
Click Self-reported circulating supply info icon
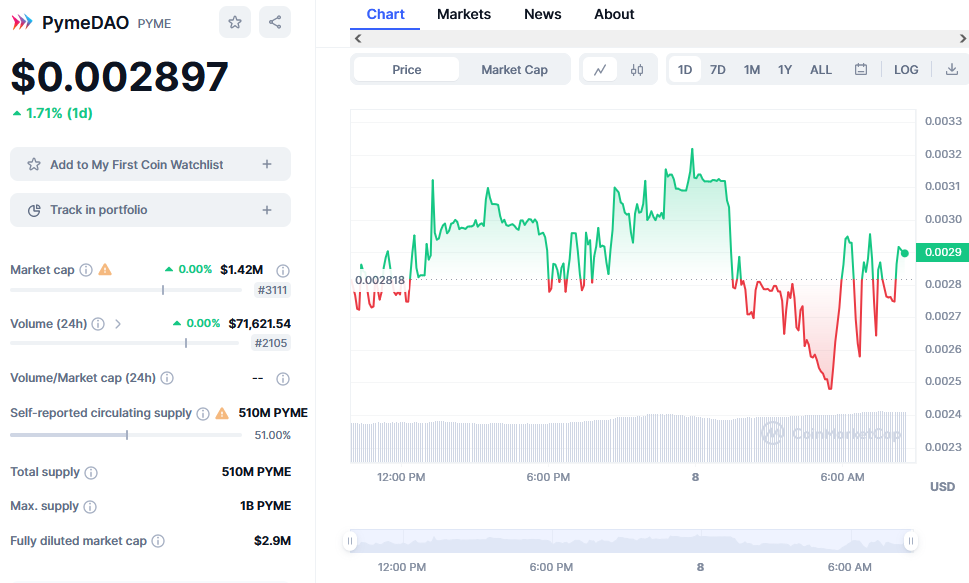point(203,414)
